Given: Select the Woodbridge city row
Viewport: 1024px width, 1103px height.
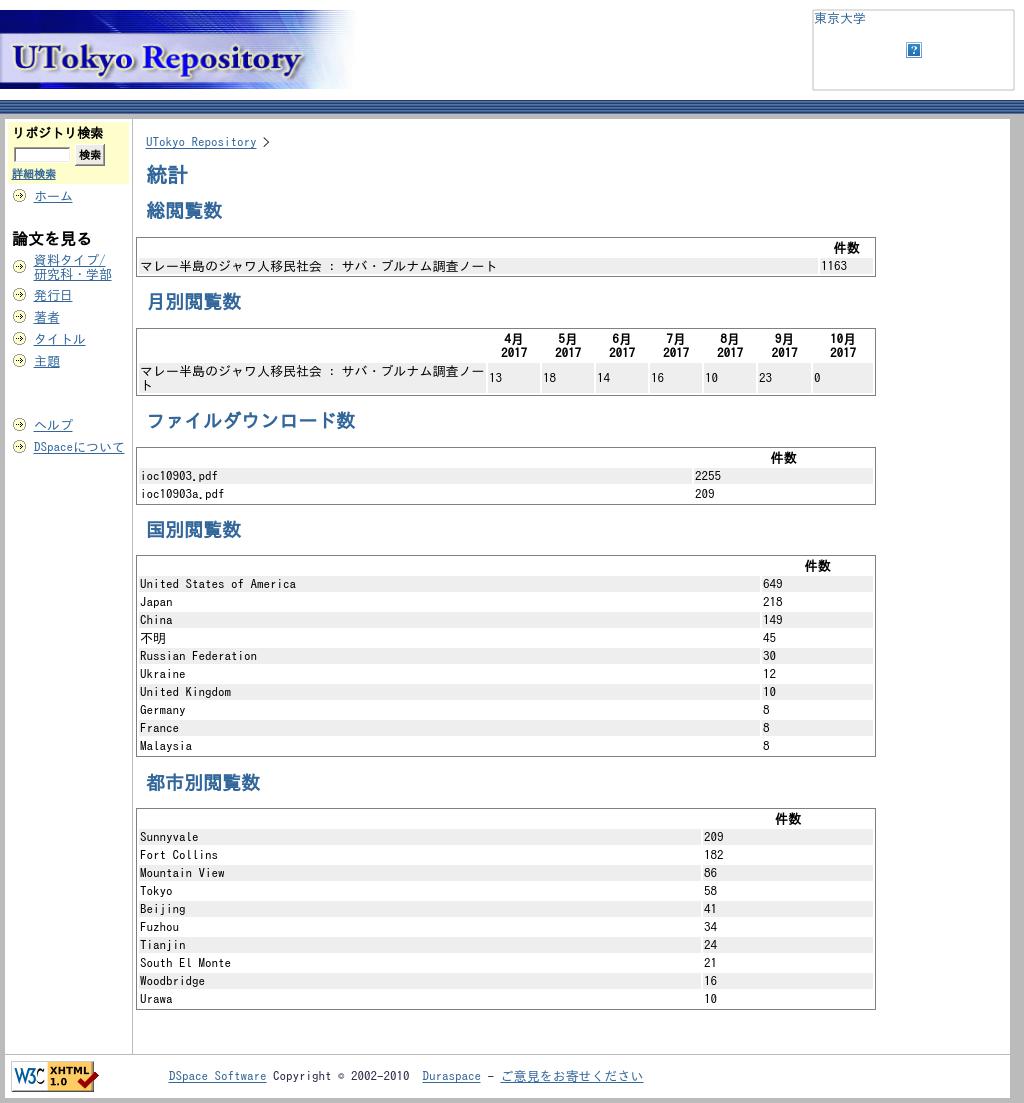Looking at the screenshot, I should pyautogui.click(x=506, y=981).
